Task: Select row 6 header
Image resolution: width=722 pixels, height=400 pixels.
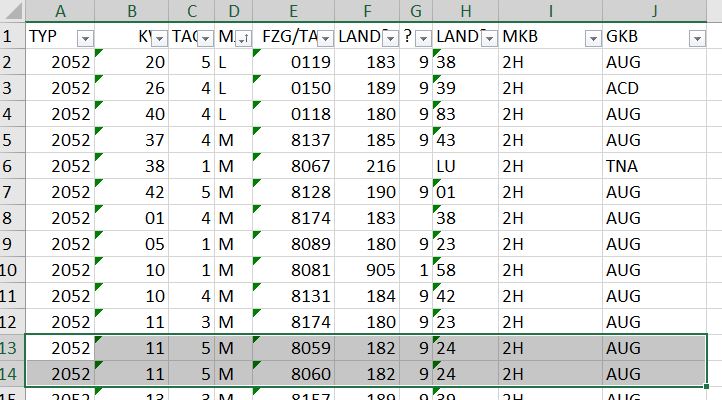Action: (x=12, y=164)
